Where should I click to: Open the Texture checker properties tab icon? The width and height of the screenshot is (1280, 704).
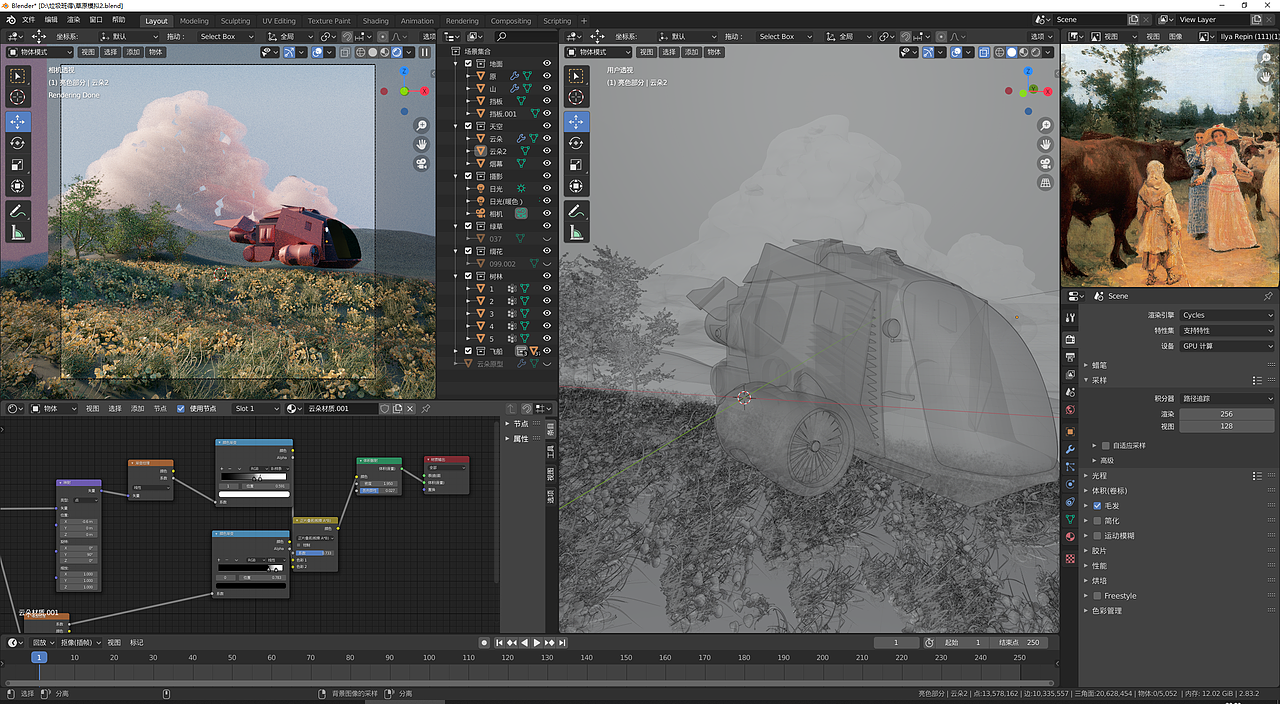pos(1070,558)
